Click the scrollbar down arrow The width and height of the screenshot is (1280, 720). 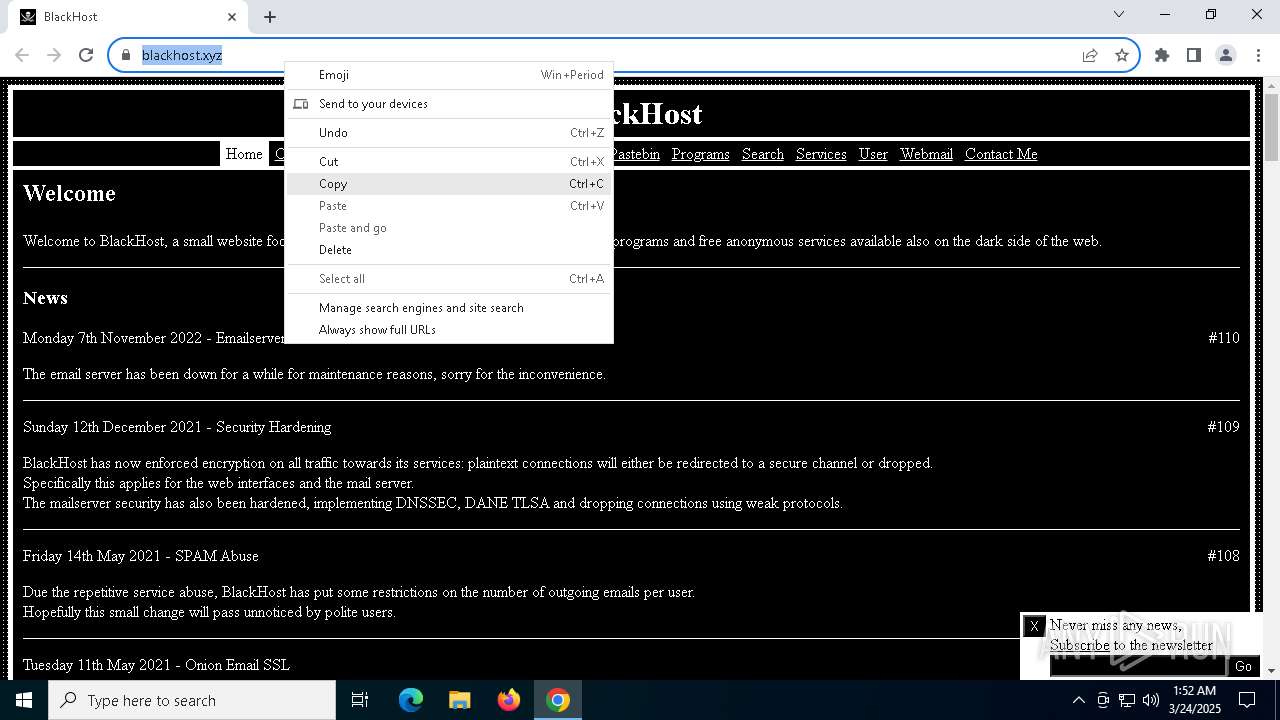[x=1271, y=670]
